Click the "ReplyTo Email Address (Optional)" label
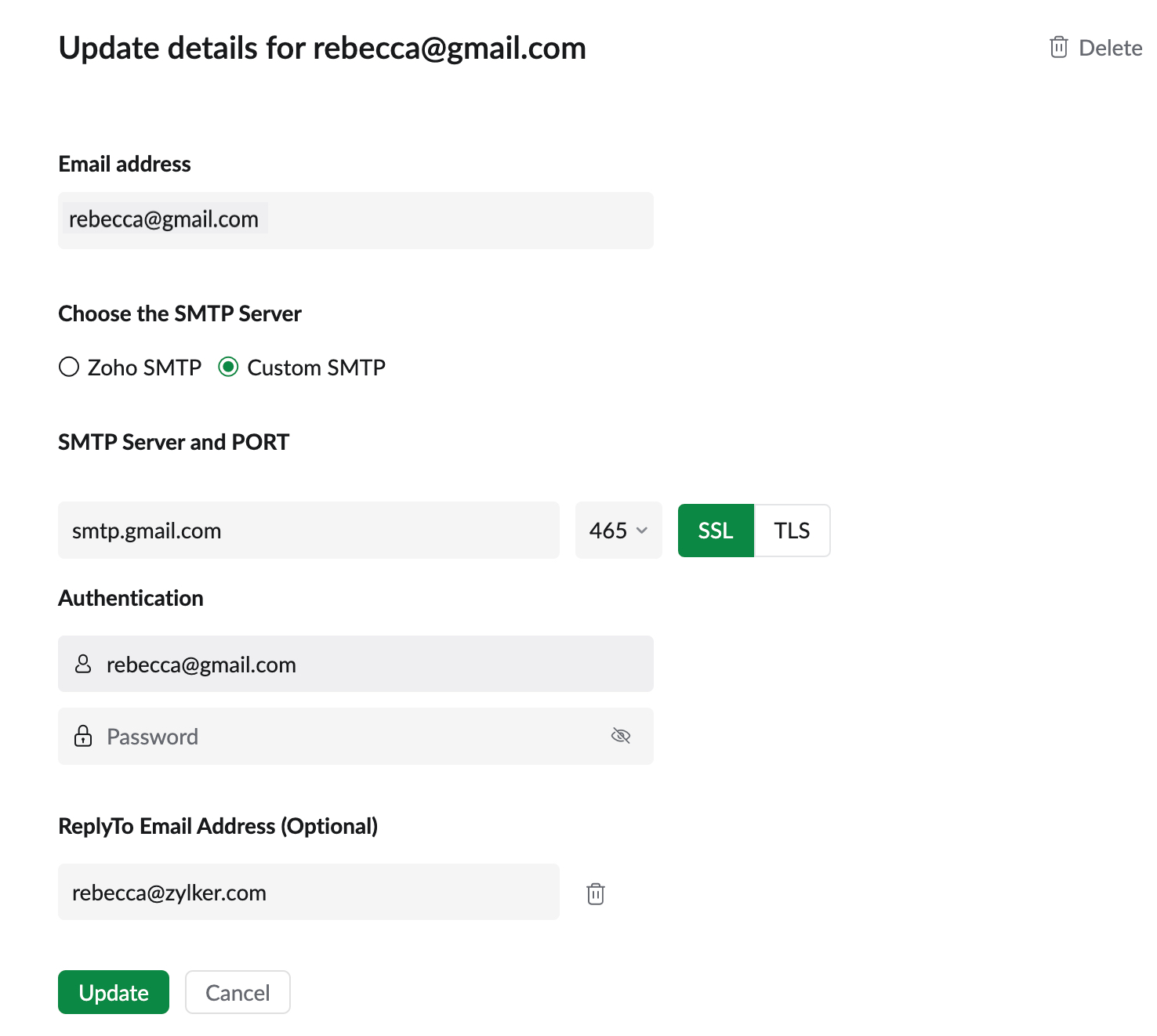Viewport: 1157px width, 1036px height. (x=218, y=826)
